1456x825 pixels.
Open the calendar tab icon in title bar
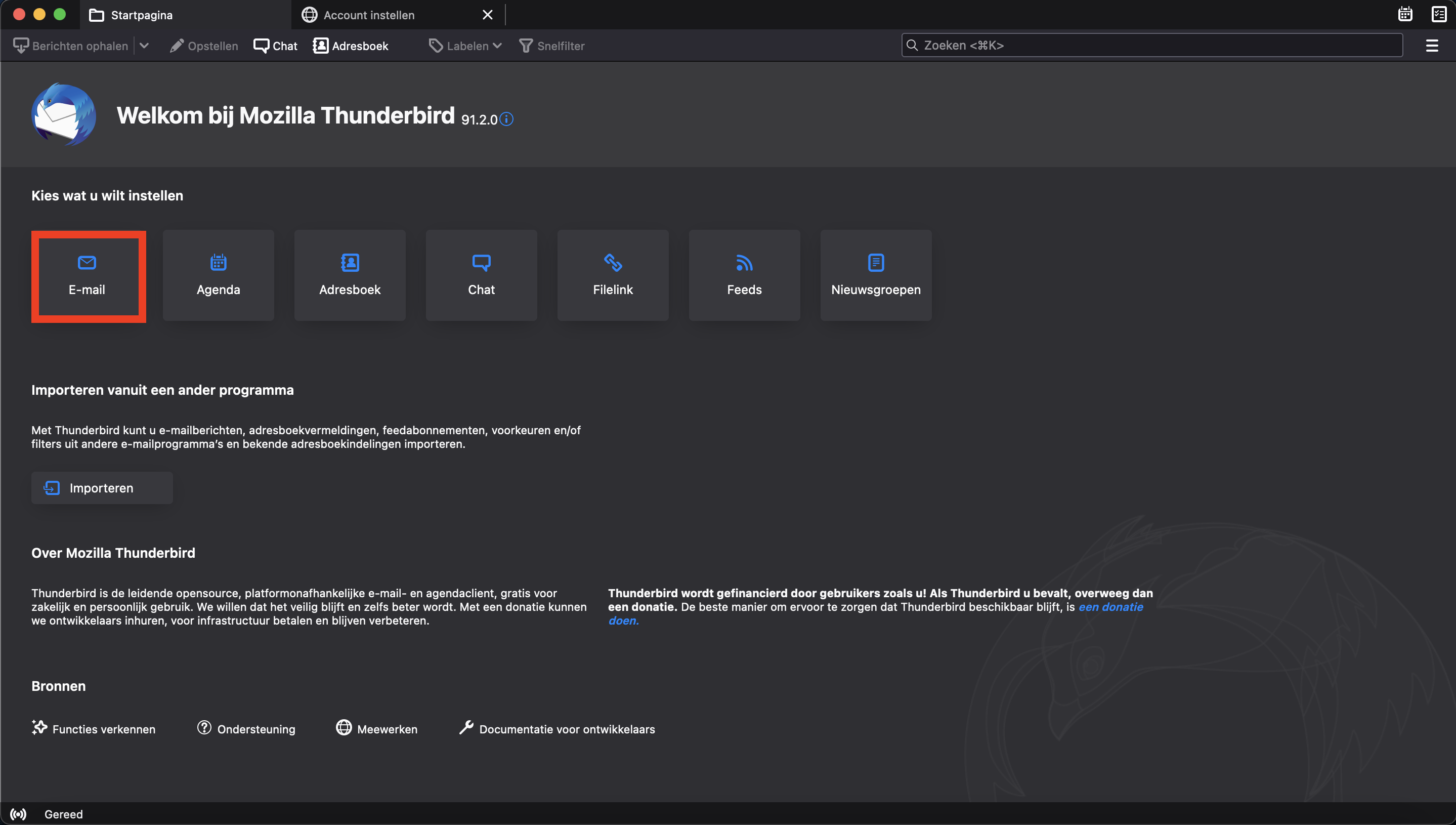(x=1405, y=14)
